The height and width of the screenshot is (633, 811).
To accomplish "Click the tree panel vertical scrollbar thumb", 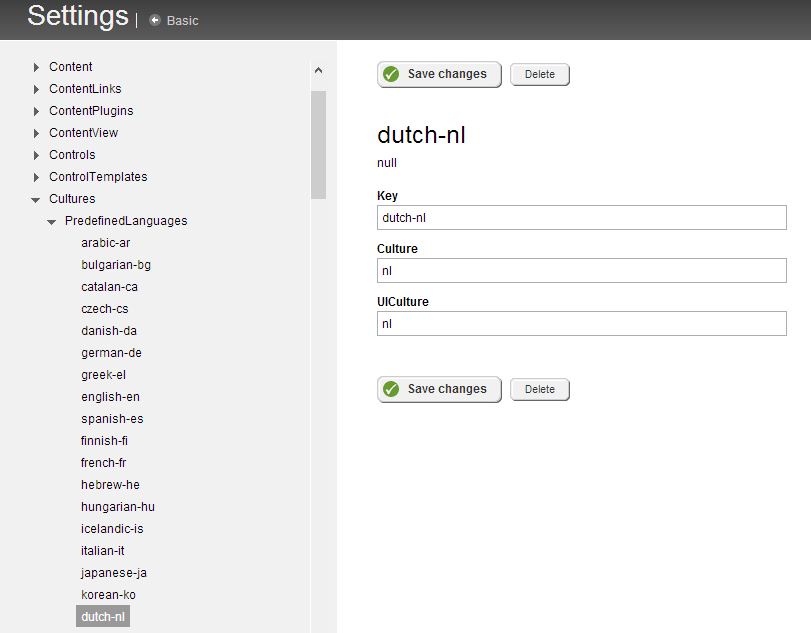I will (319, 145).
